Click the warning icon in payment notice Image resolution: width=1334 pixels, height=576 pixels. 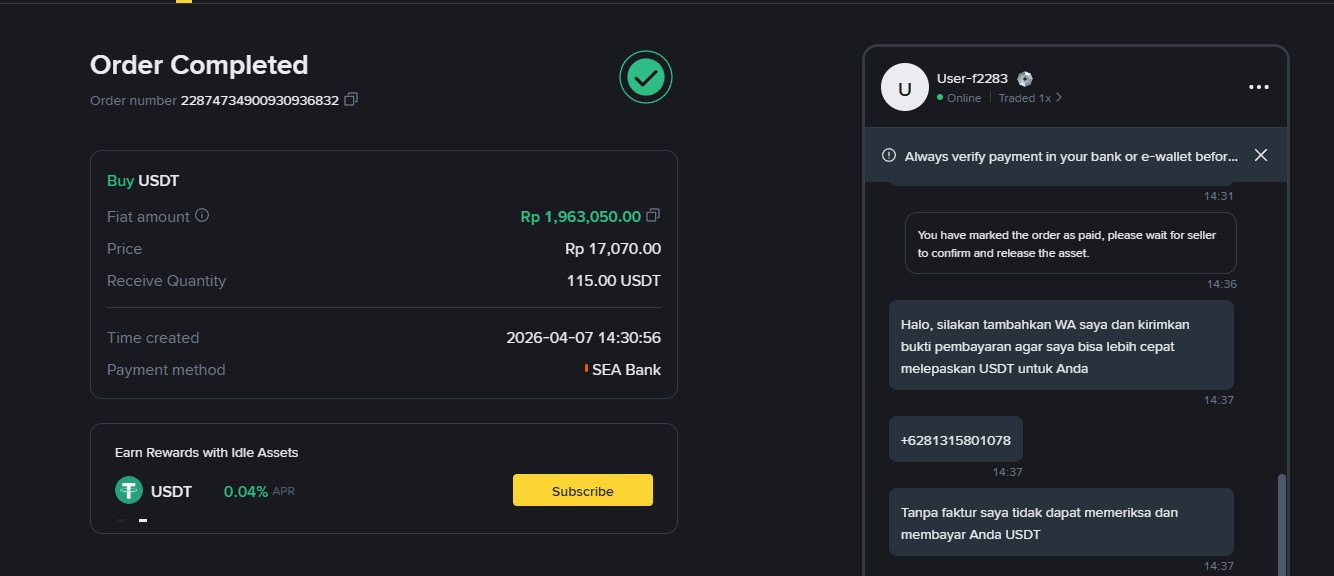tap(888, 155)
